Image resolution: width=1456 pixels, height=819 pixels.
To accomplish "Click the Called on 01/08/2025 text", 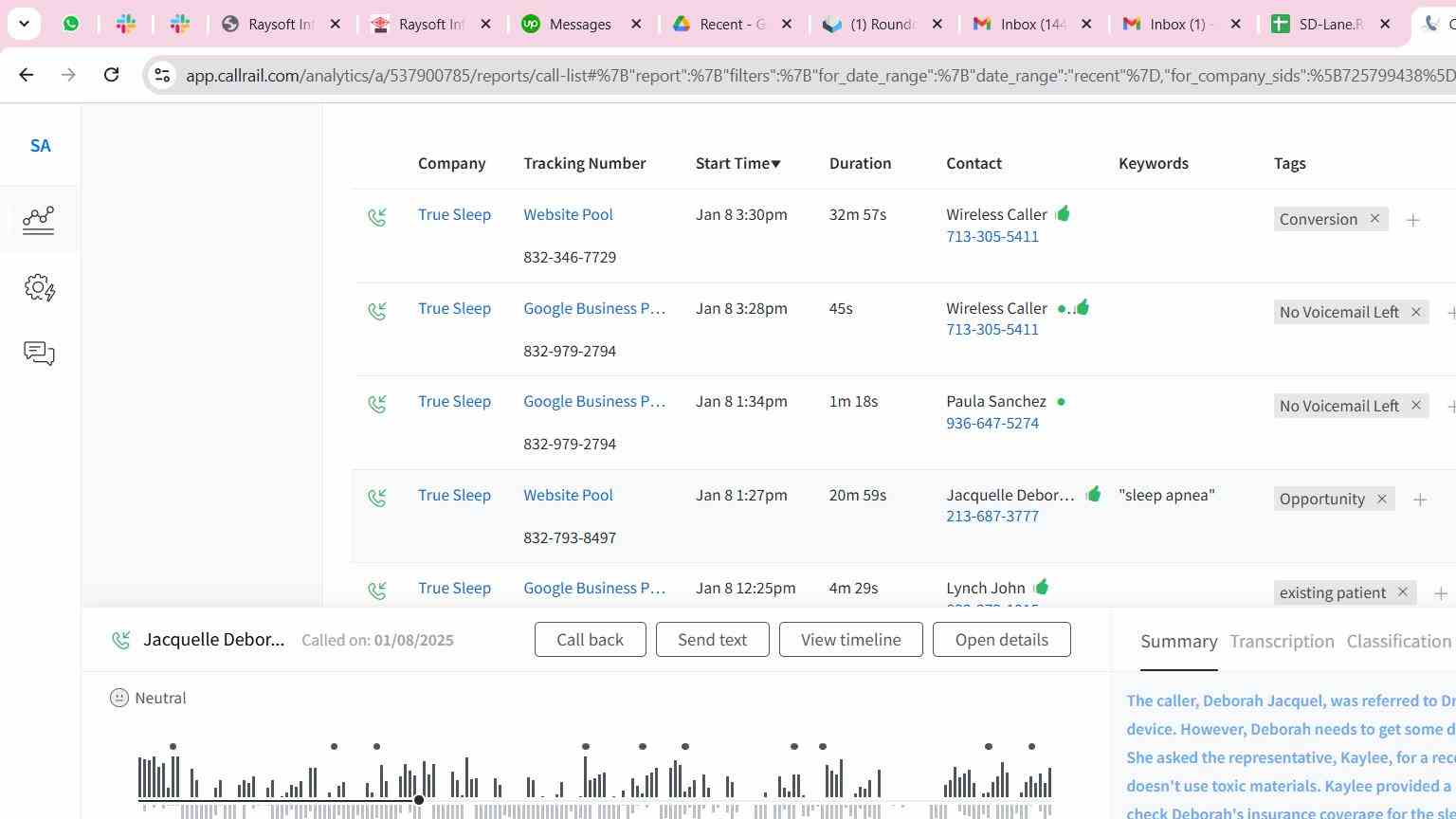I will click(377, 640).
